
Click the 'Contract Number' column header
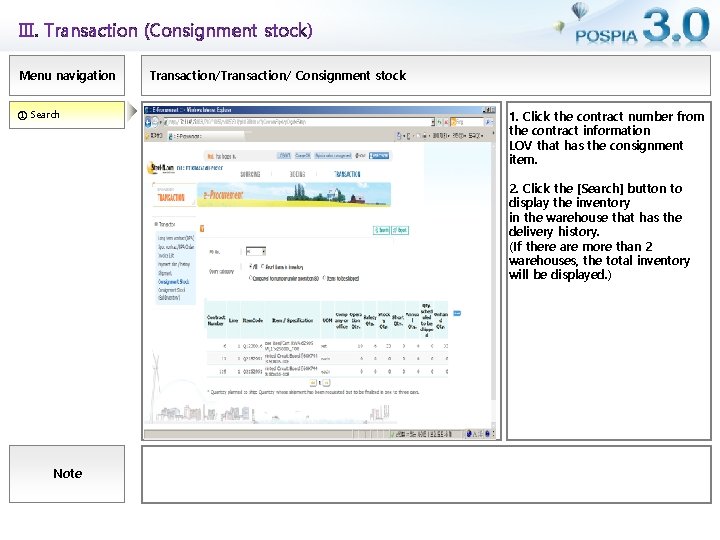(x=216, y=321)
